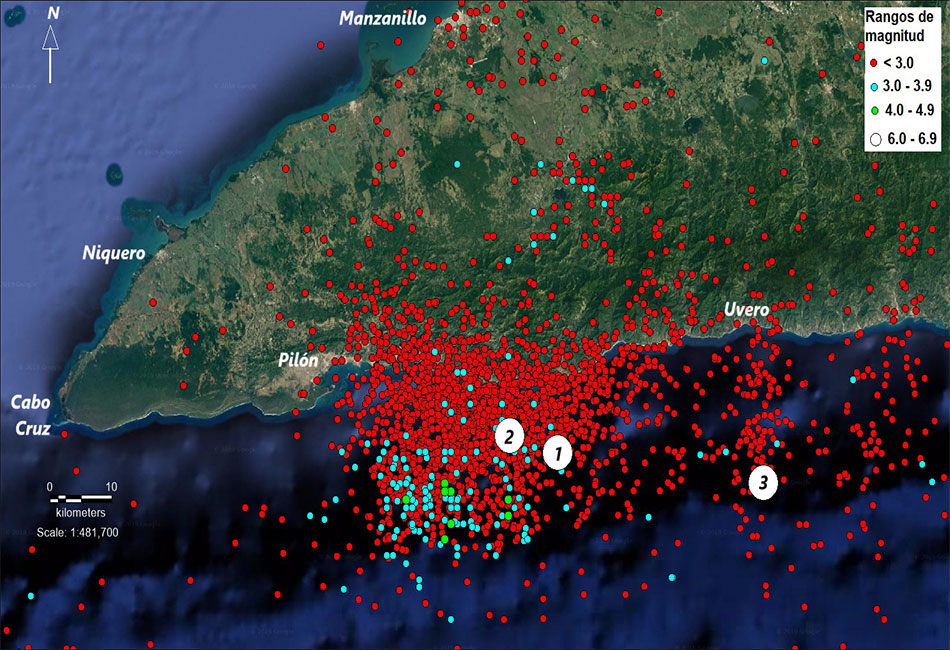950x650 pixels.
Task: Click the '6.0 - 6.9' legend text
Action: [911, 139]
